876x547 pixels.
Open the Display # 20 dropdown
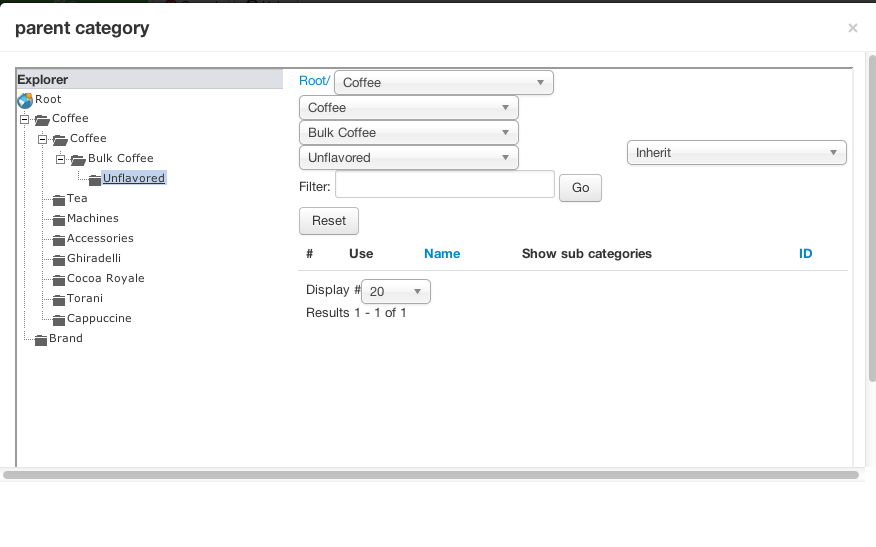coord(396,292)
